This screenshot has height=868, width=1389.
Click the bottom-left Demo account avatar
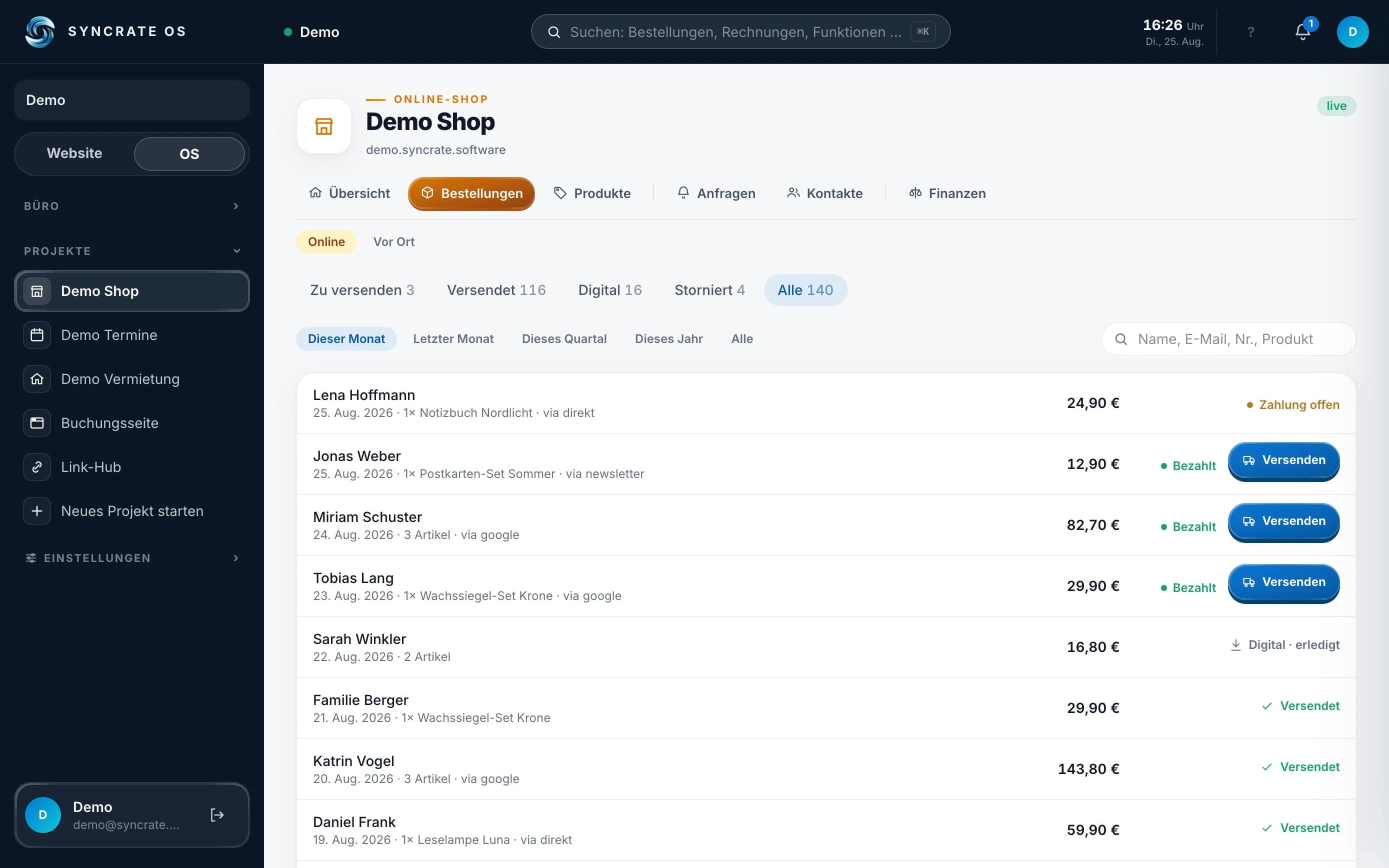[43, 814]
